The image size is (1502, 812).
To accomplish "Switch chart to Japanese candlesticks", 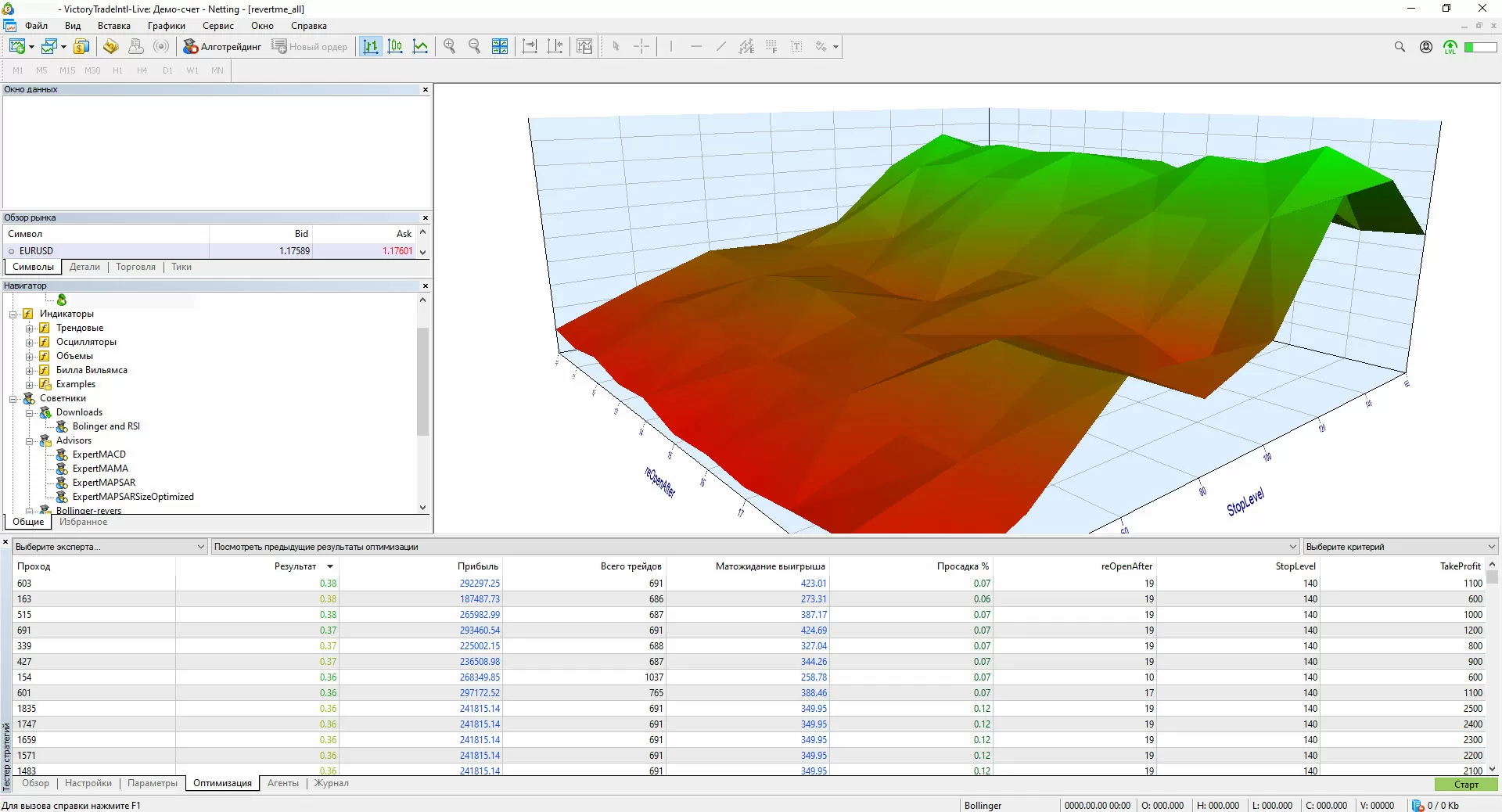I will (x=395, y=47).
